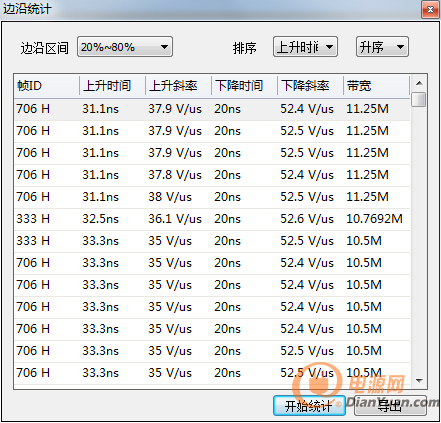441x423 pixels.
Task: Click the scrollbar up arrow
Action: [x=419, y=83]
